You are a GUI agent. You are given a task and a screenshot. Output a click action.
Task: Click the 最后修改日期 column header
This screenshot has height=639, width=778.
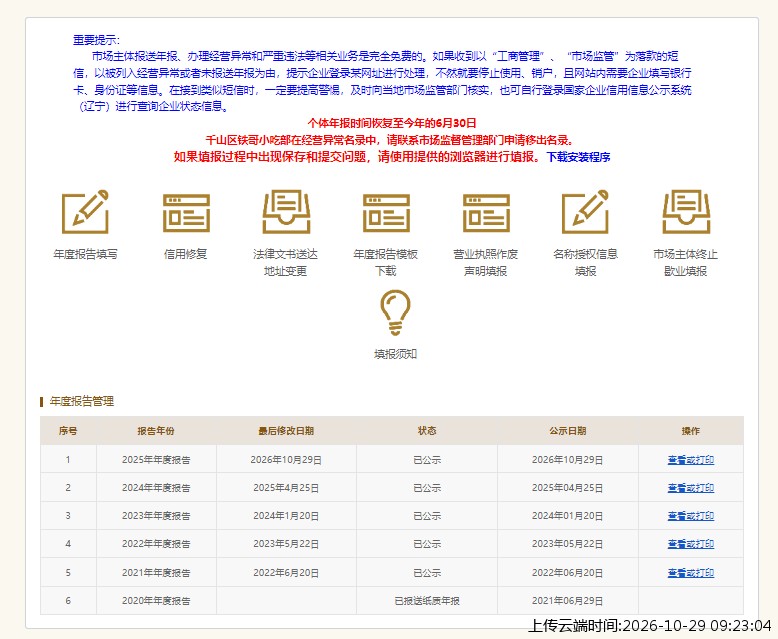[286, 431]
